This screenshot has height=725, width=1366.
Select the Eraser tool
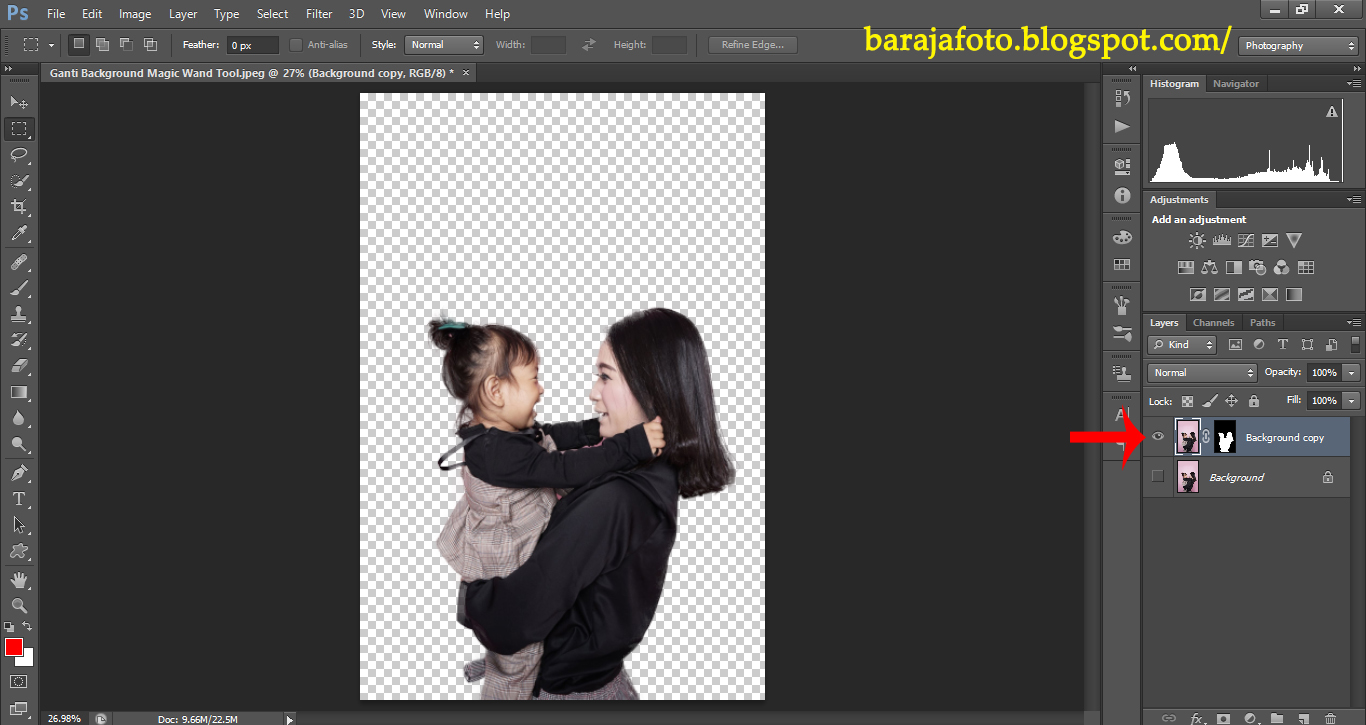click(19, 366)
